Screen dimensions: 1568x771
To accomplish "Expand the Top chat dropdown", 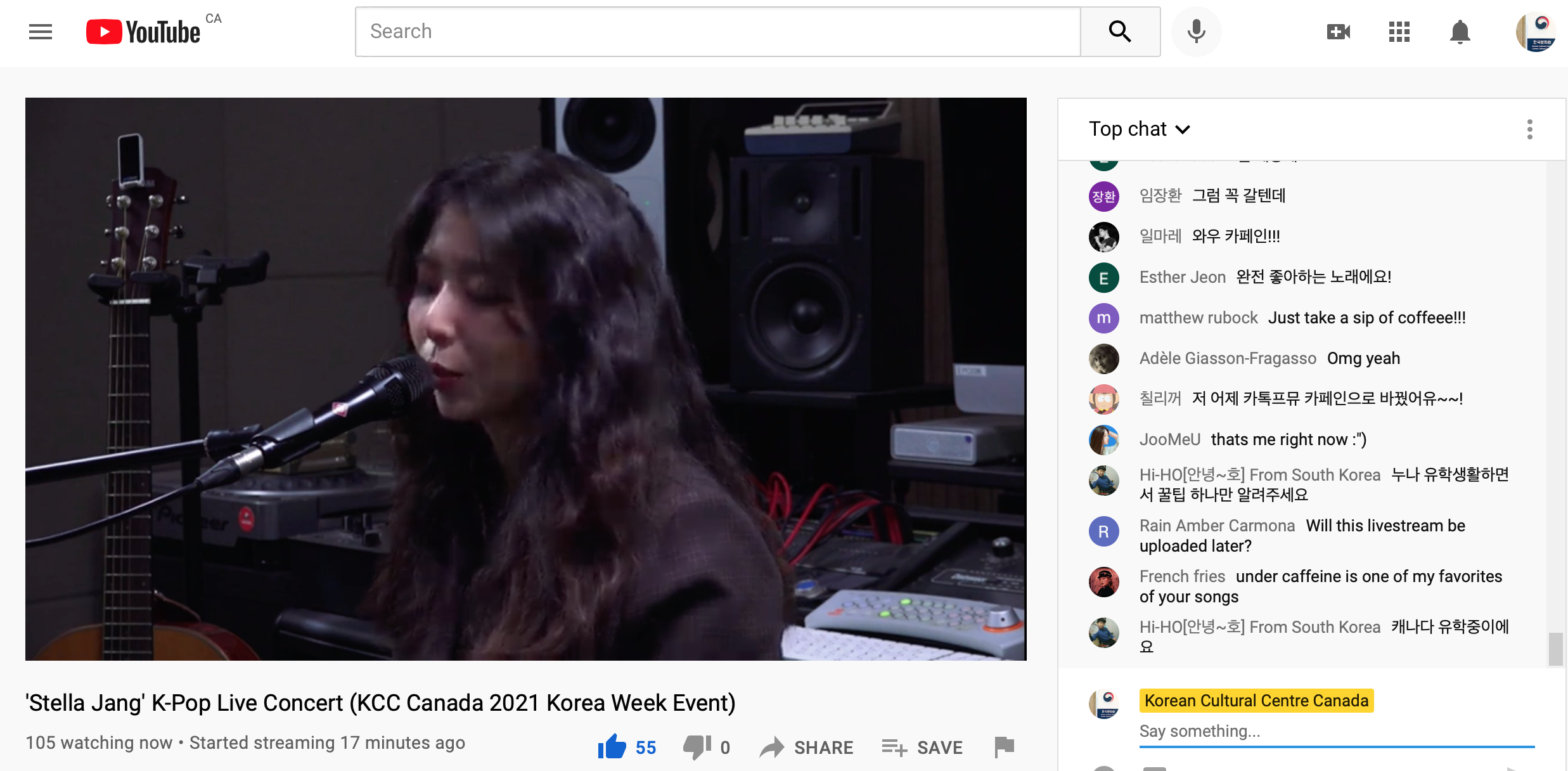I will pyautogui.click(x=1140, y=129).
